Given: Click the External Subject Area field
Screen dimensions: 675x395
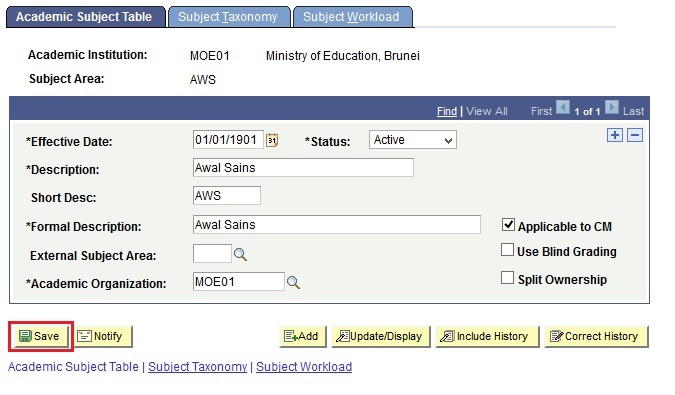Looking at the screenshot, I should point(212,253).
